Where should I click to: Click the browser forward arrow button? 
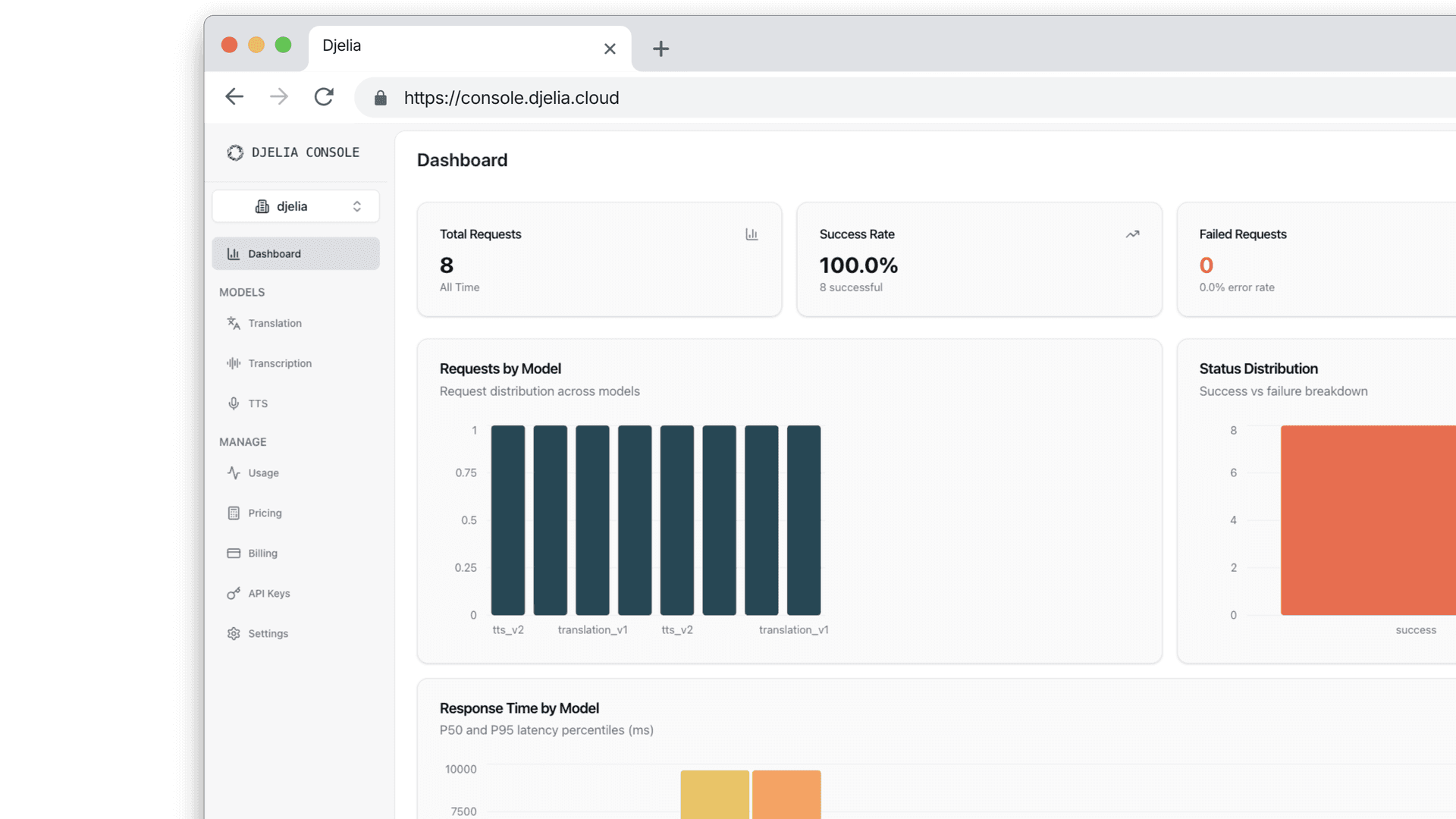[279, 96]
